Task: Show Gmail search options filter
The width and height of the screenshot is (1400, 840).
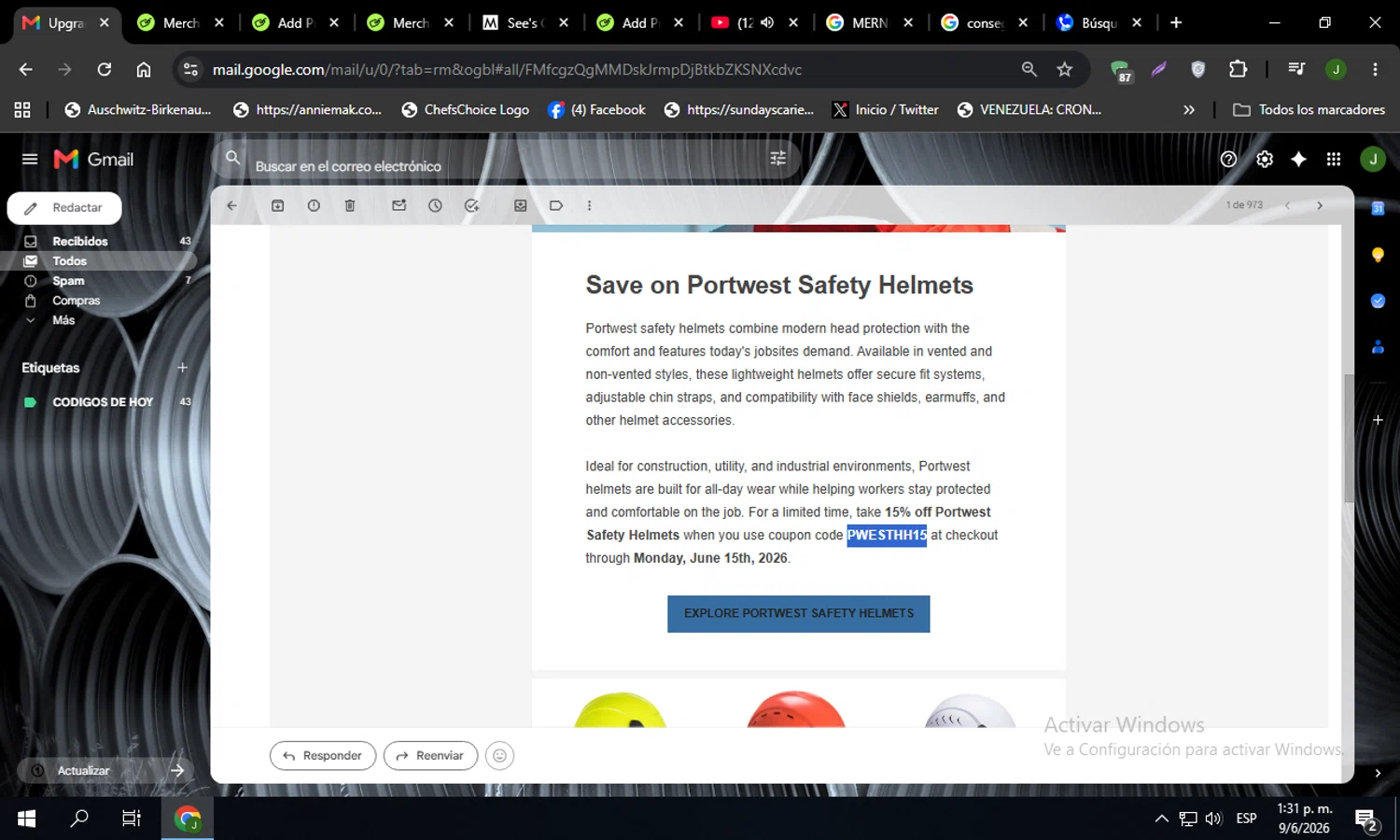Action: [x=778, y=159]
